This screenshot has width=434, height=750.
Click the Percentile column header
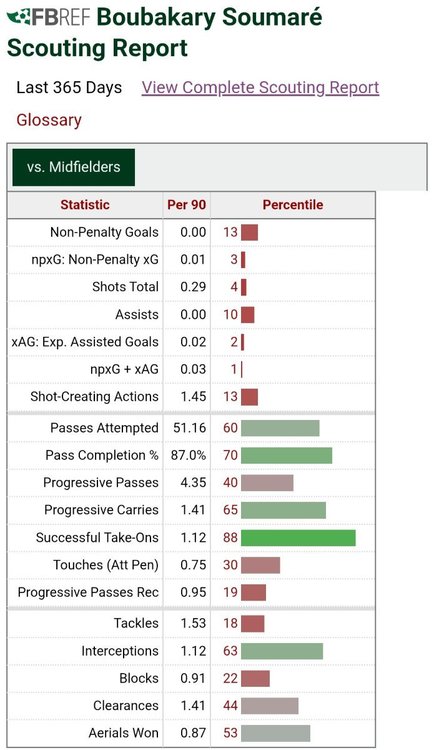pyautogui.click(x=293, y=205)
